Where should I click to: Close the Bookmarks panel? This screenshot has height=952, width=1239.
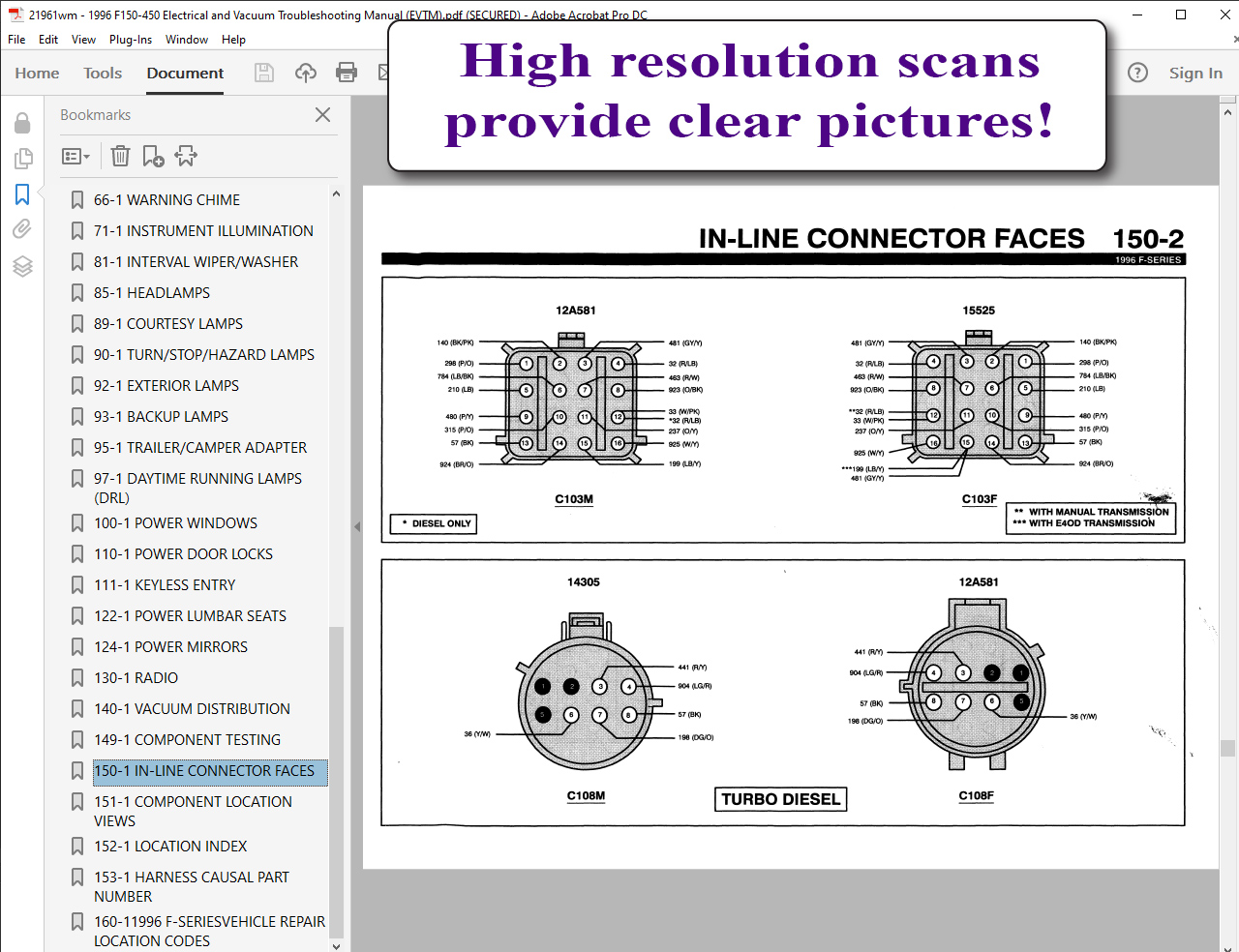click(x=323, y=114)
